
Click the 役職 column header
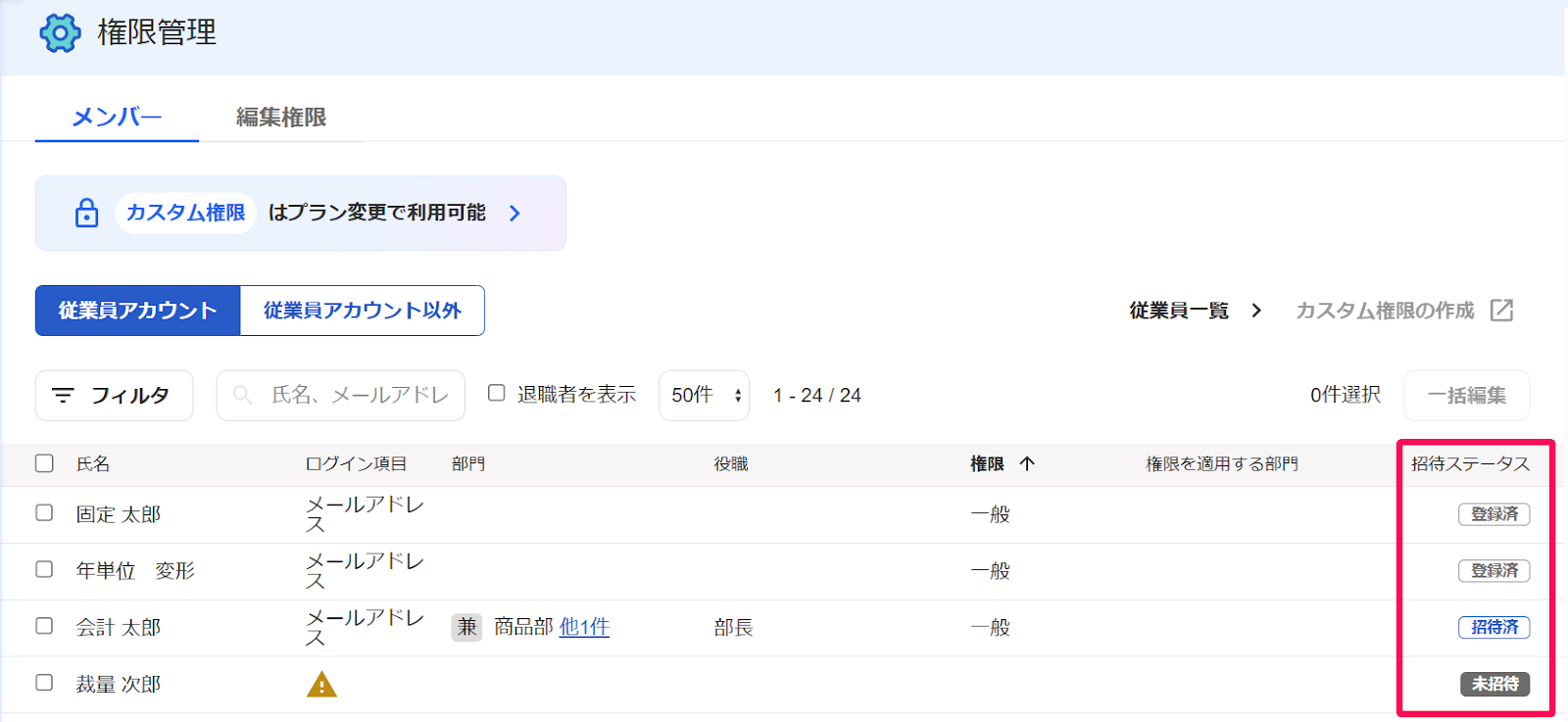[x=731, y=463]
